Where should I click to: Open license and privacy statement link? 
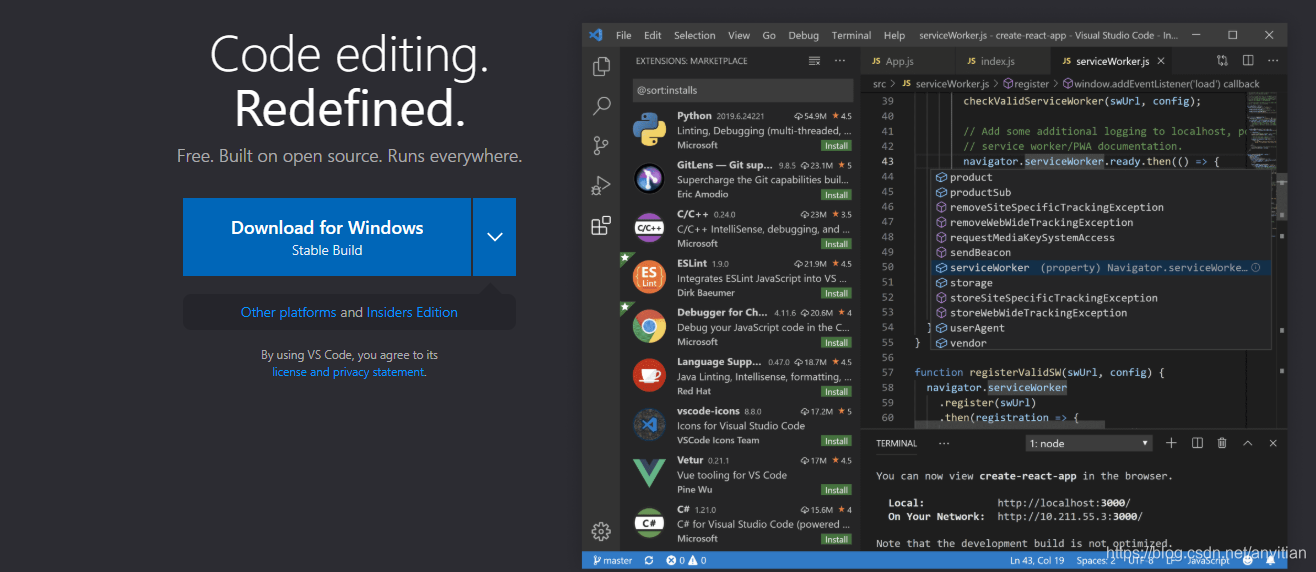point(348,372)
